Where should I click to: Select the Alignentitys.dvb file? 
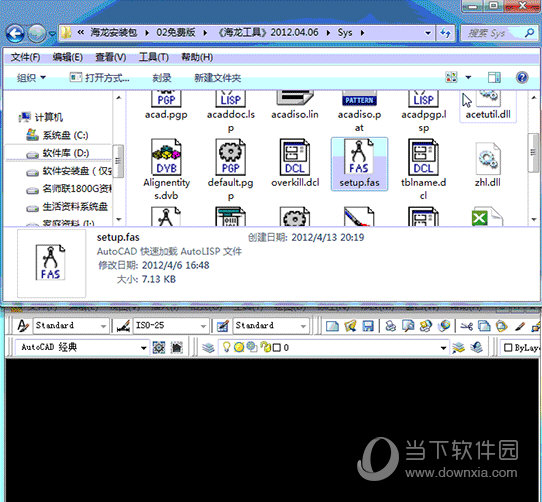[167, 169]
